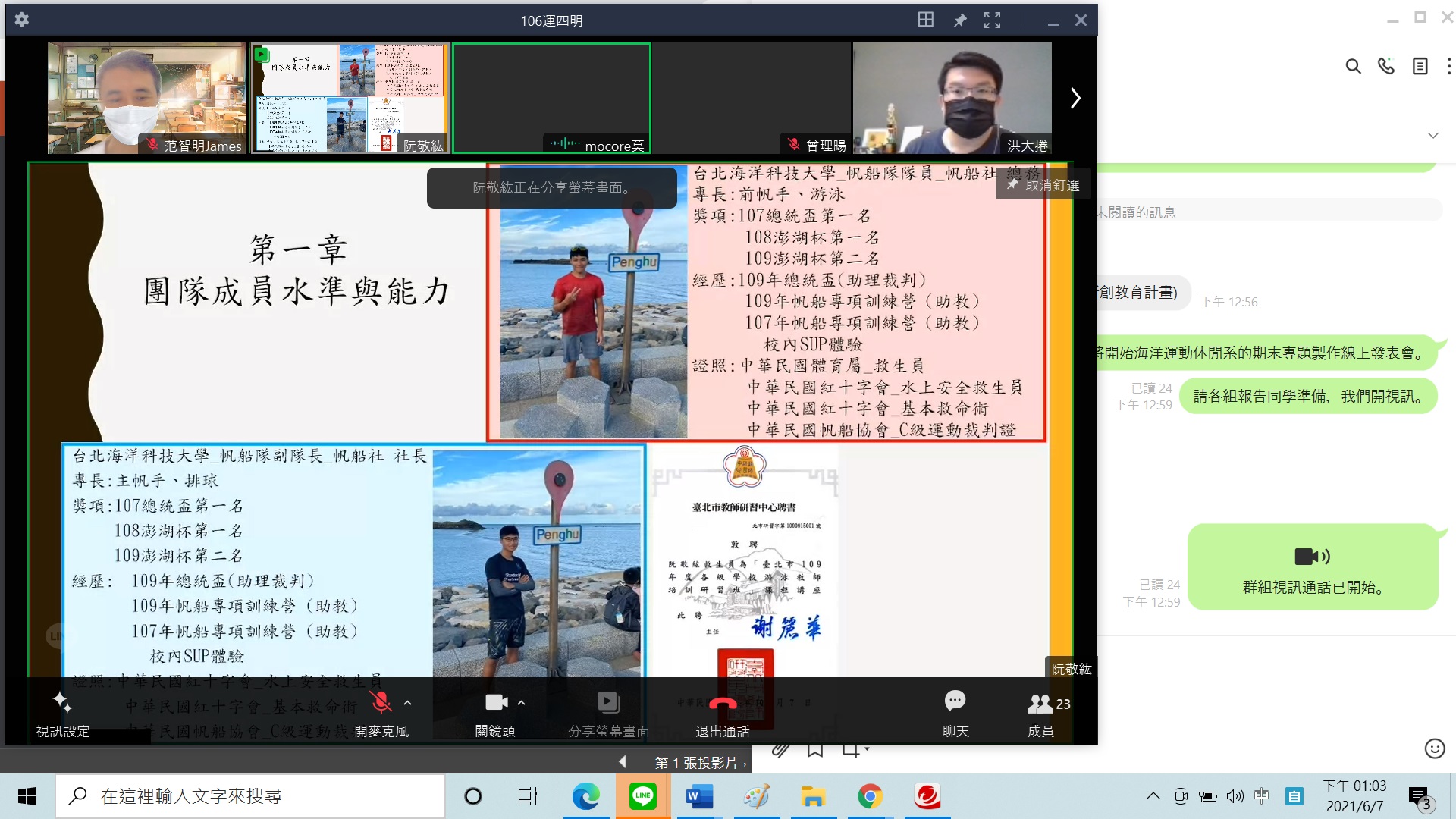Search in the LINE chat
Viewport: 1456px width, 819px height.
pyautogui.click(x=1353, y=67)
